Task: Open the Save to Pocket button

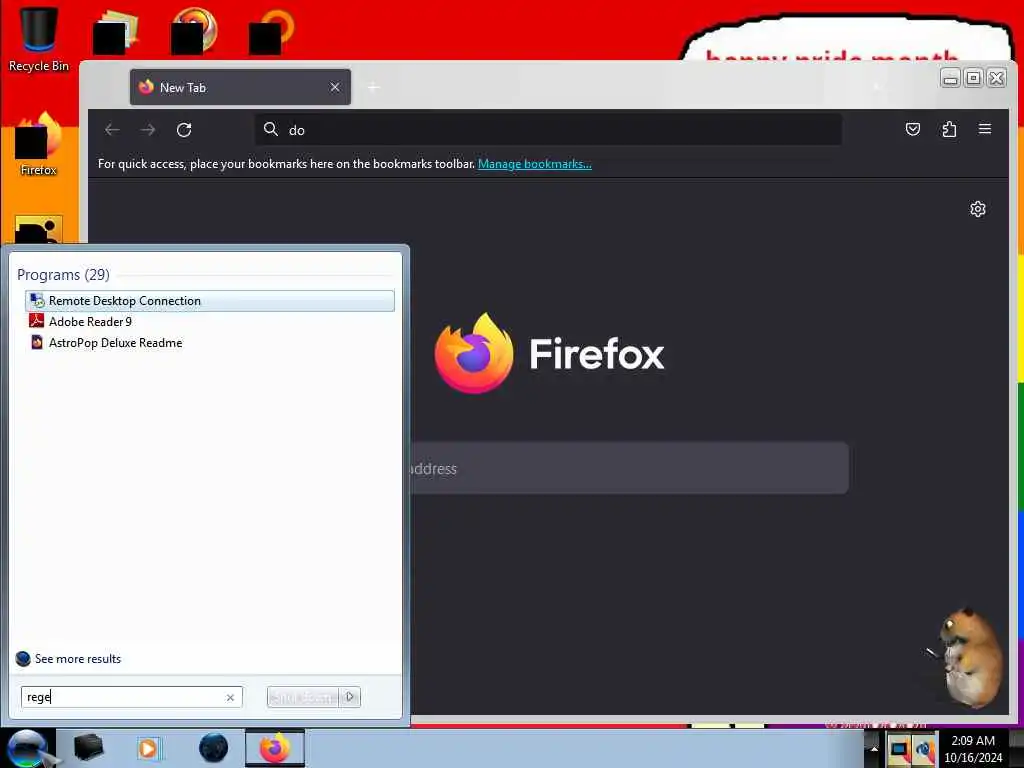Action: tap(913, 129)
